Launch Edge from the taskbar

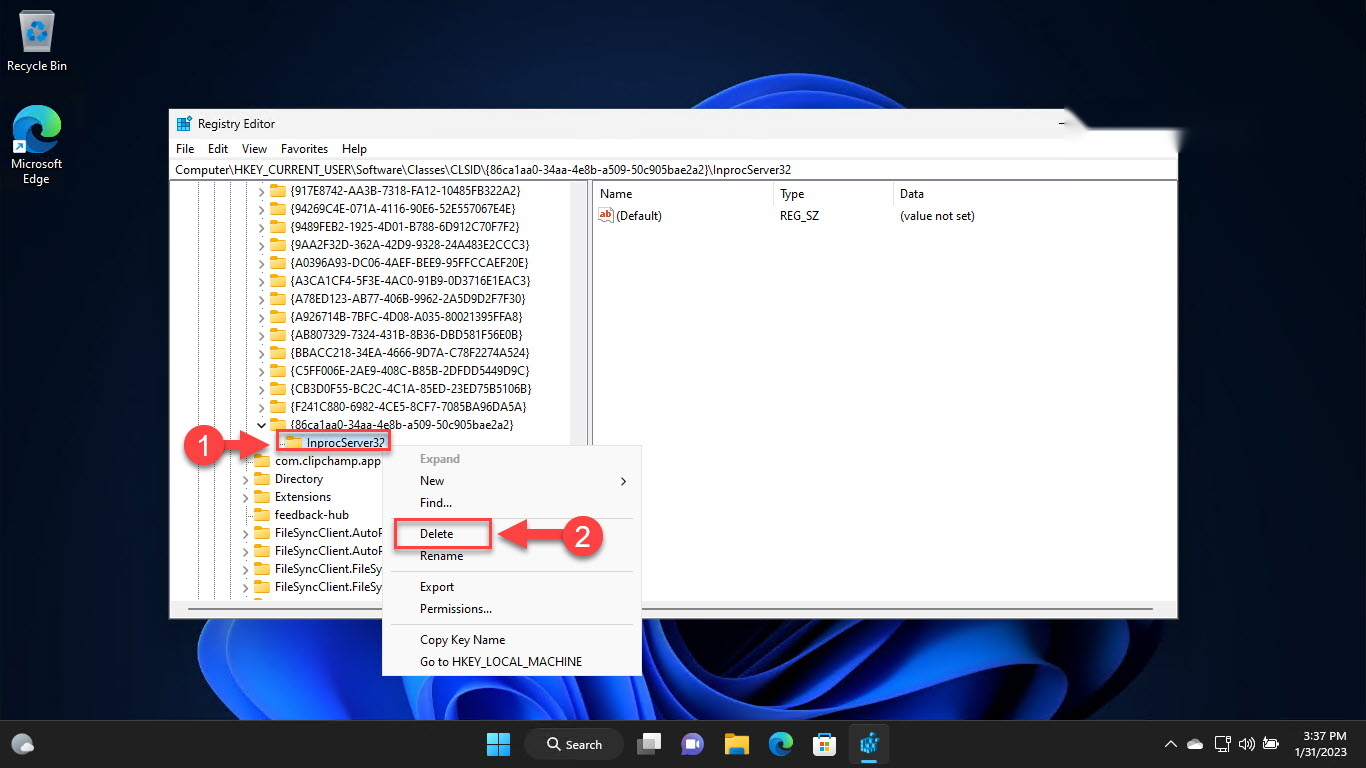click(781, 744)
